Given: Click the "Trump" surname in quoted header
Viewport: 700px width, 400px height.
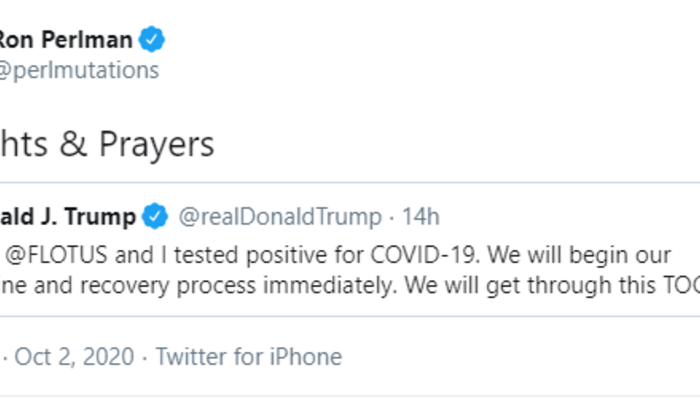Looking at the screenshot, I should pyautogui.click(x=104, y=216).
